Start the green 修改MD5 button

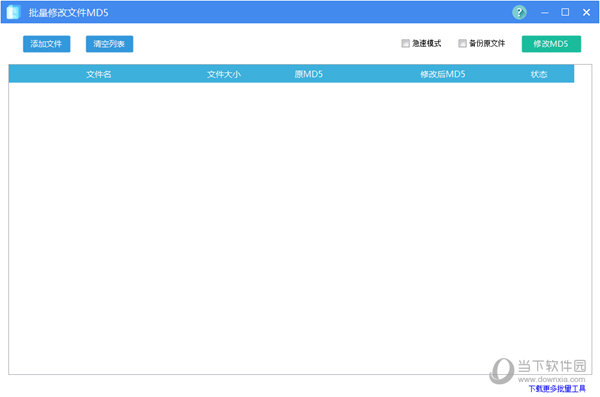(x=551, y=44)
